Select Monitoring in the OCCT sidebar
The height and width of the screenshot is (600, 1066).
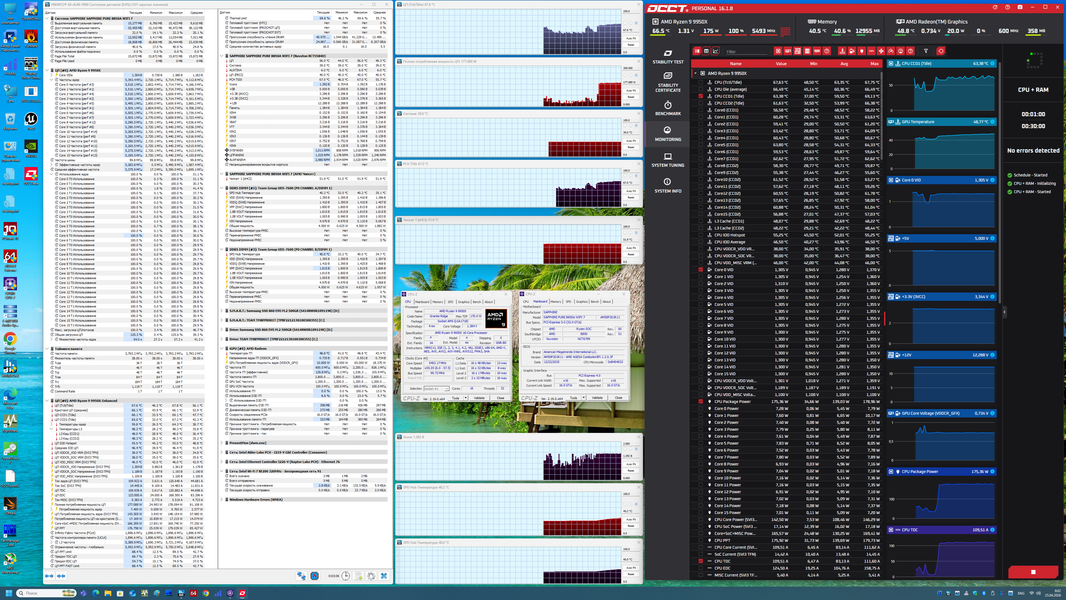668,133
